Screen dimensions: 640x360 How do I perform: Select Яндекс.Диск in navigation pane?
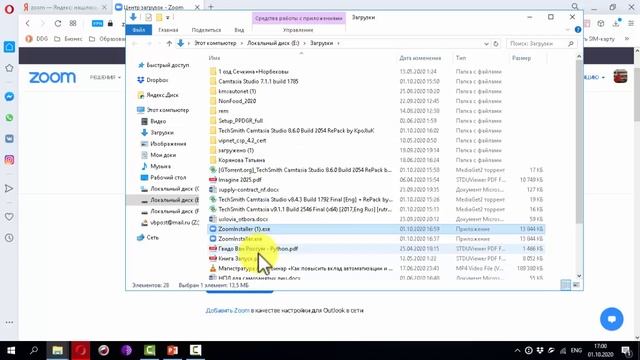[x=158, y=95]
